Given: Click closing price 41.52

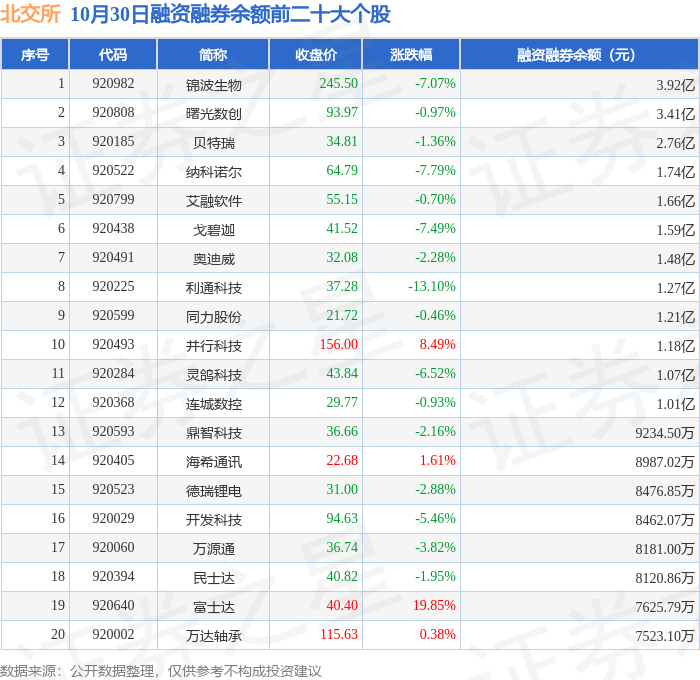Looking at the screenshot, I should coord(342,229).
